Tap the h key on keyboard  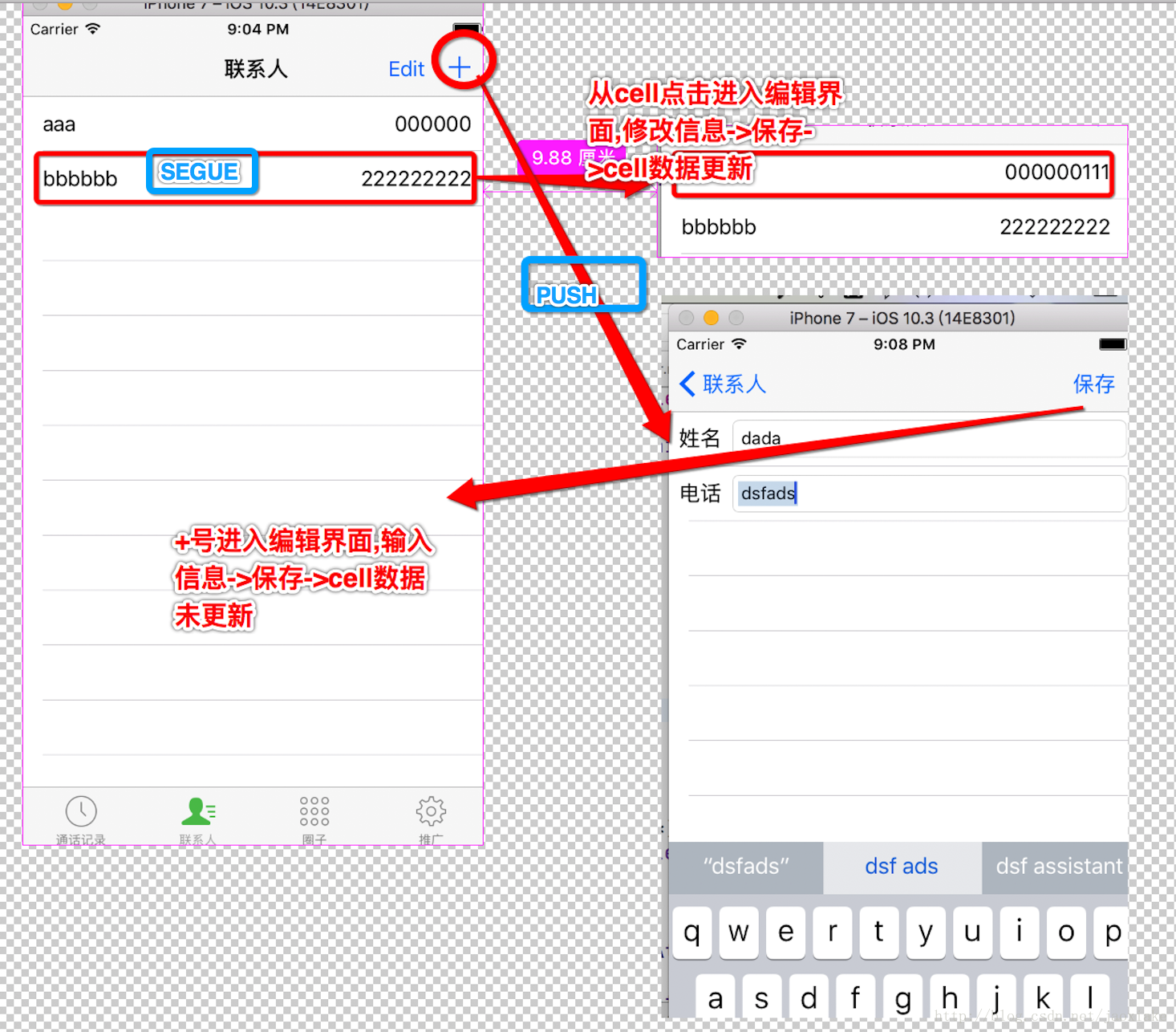pyautogui.click(x=950, y=997)
